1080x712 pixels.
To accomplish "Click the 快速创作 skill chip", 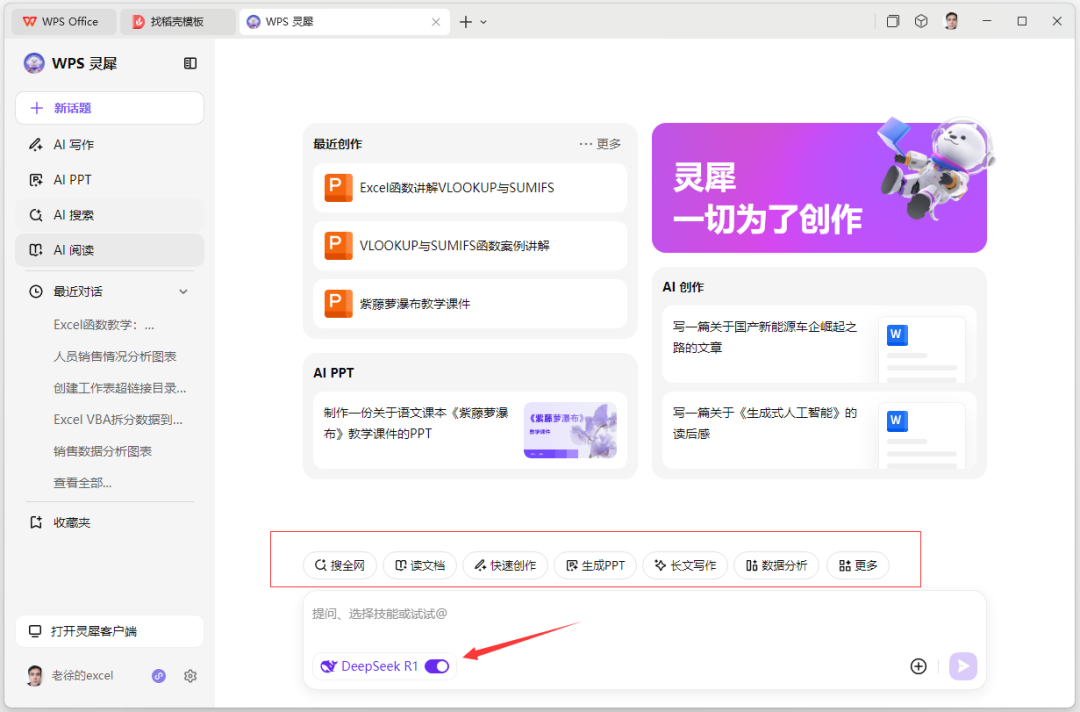I will pyautogui.click(x=506, y=565).
